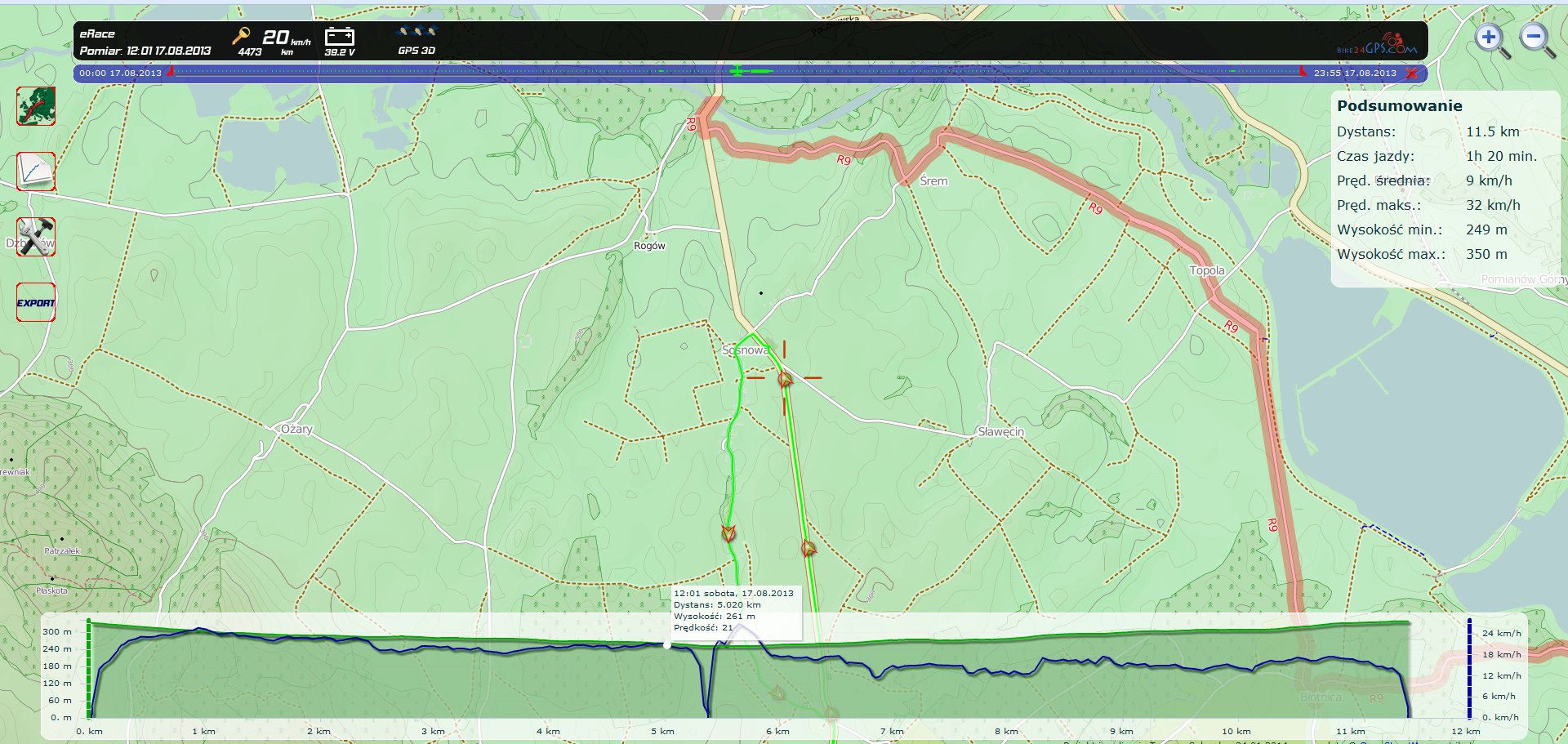Screen dimensions: 1568x744
Task: Click the timeline start time 00:00 17.08.2013
Action: 120,73
